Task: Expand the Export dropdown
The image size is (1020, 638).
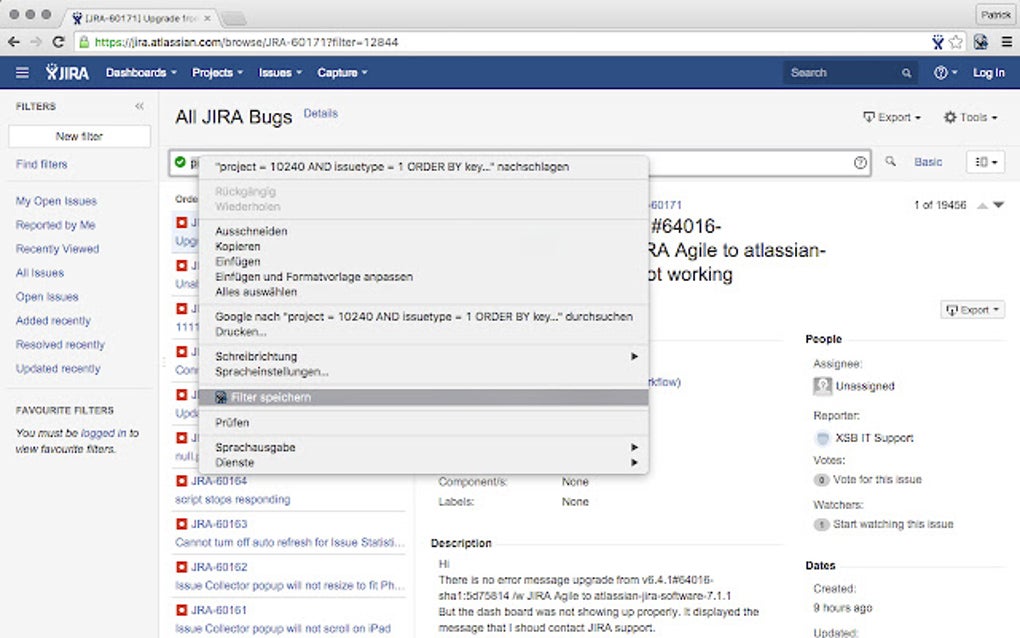Action: pyautogui.click(x=971, y=309)
